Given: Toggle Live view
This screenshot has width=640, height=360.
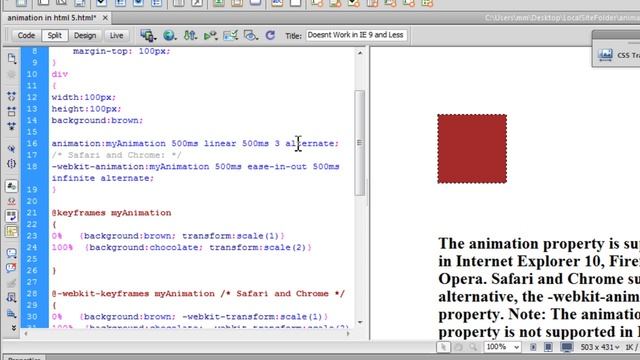Looking at the screenshot, I should (x=116, y=36).
